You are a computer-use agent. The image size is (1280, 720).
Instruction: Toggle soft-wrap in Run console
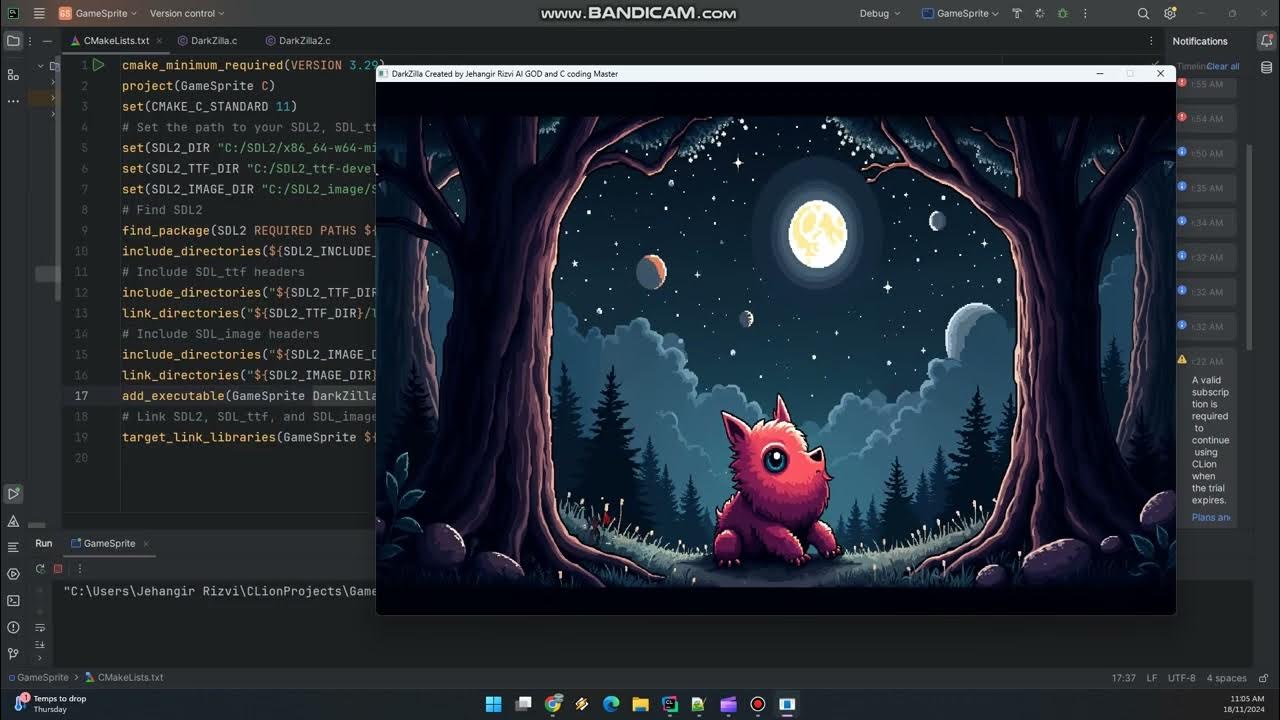click(40, 628)
